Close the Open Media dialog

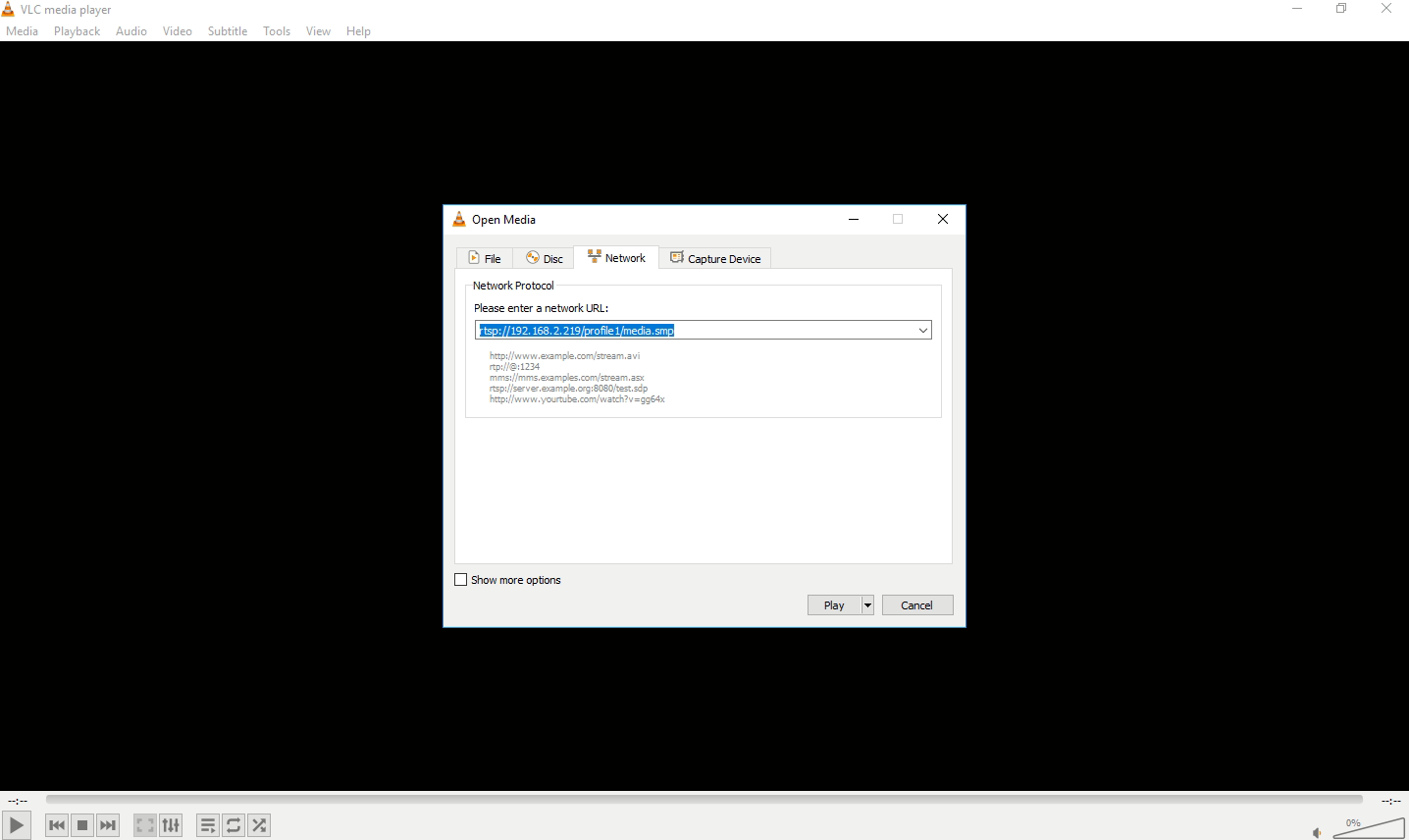(x=943, y=219)
